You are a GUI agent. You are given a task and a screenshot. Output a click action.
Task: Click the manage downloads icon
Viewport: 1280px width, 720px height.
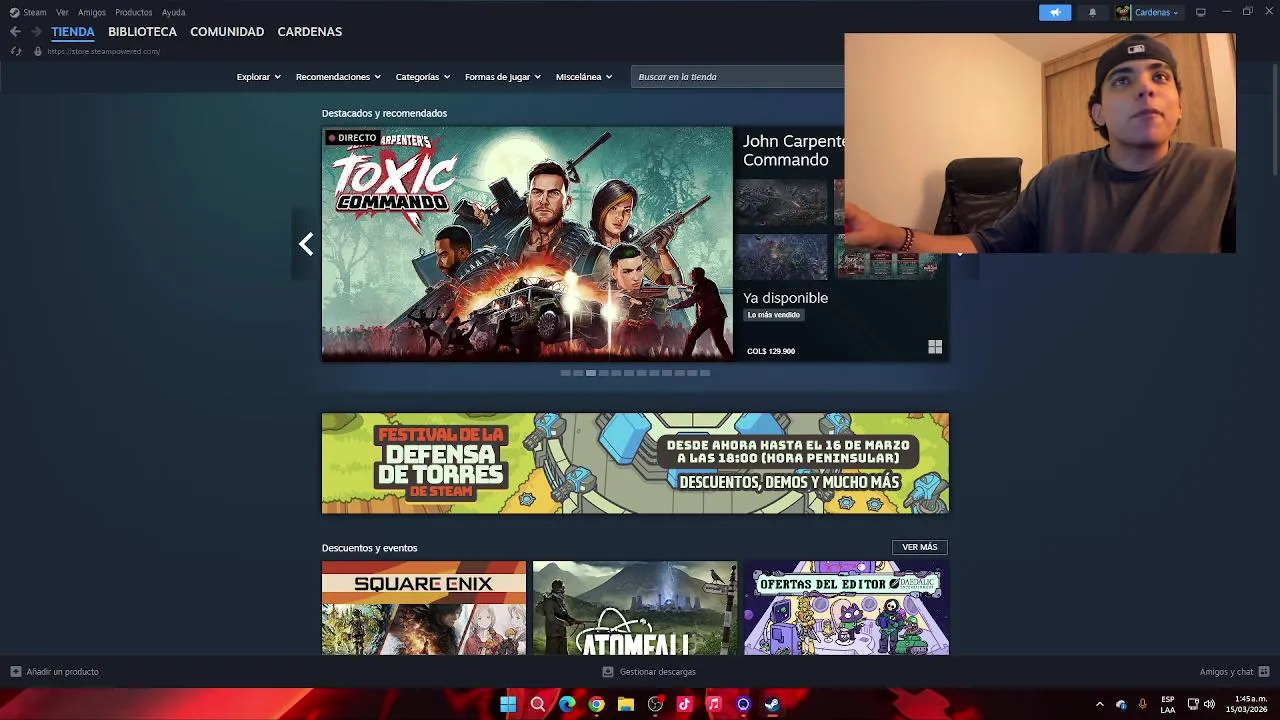tap(608, 672)
